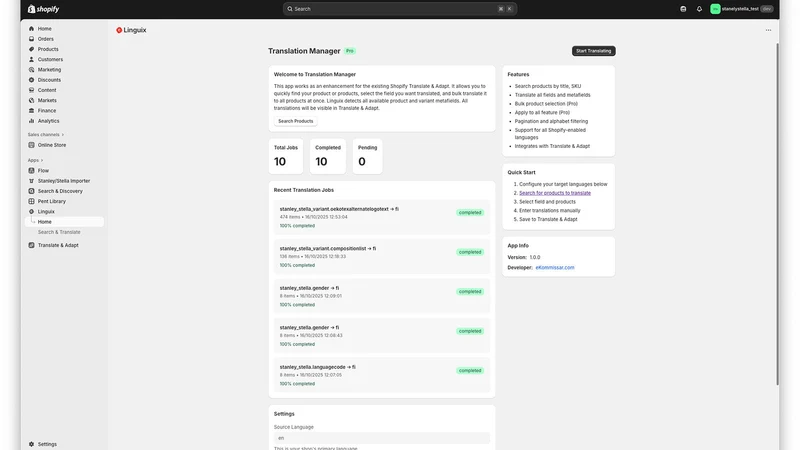Click 'Save to Translate & Adapt' step

(x=548, y=219)
